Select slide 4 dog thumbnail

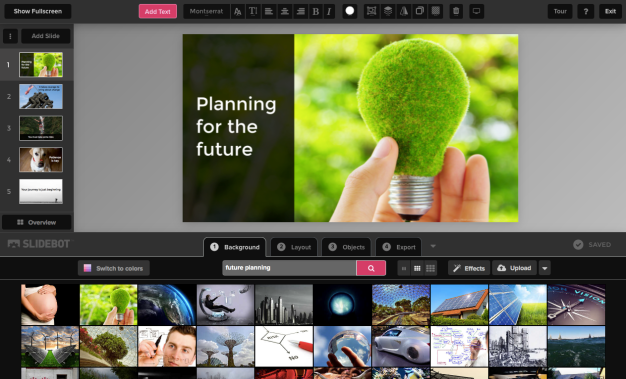pos(41,160)
